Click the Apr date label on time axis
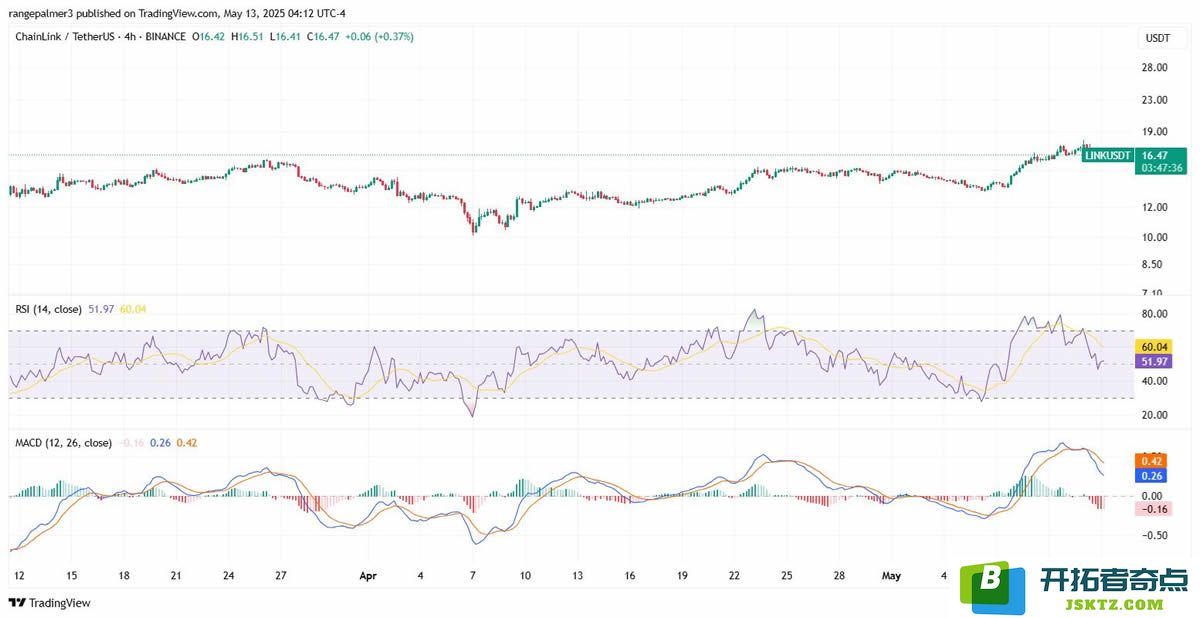The image size is (1200, 618). [x=368, y=577]
